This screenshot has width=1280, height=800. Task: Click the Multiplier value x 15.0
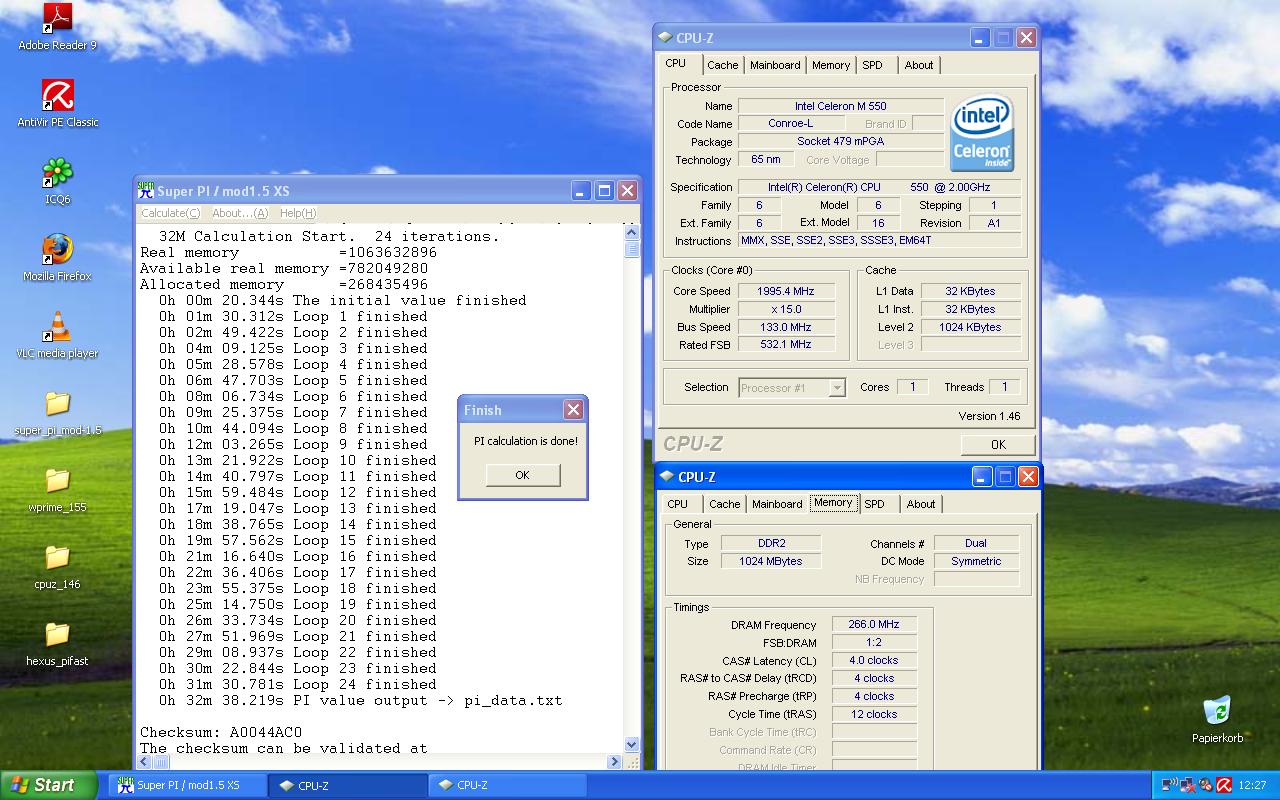coord(785,309)
